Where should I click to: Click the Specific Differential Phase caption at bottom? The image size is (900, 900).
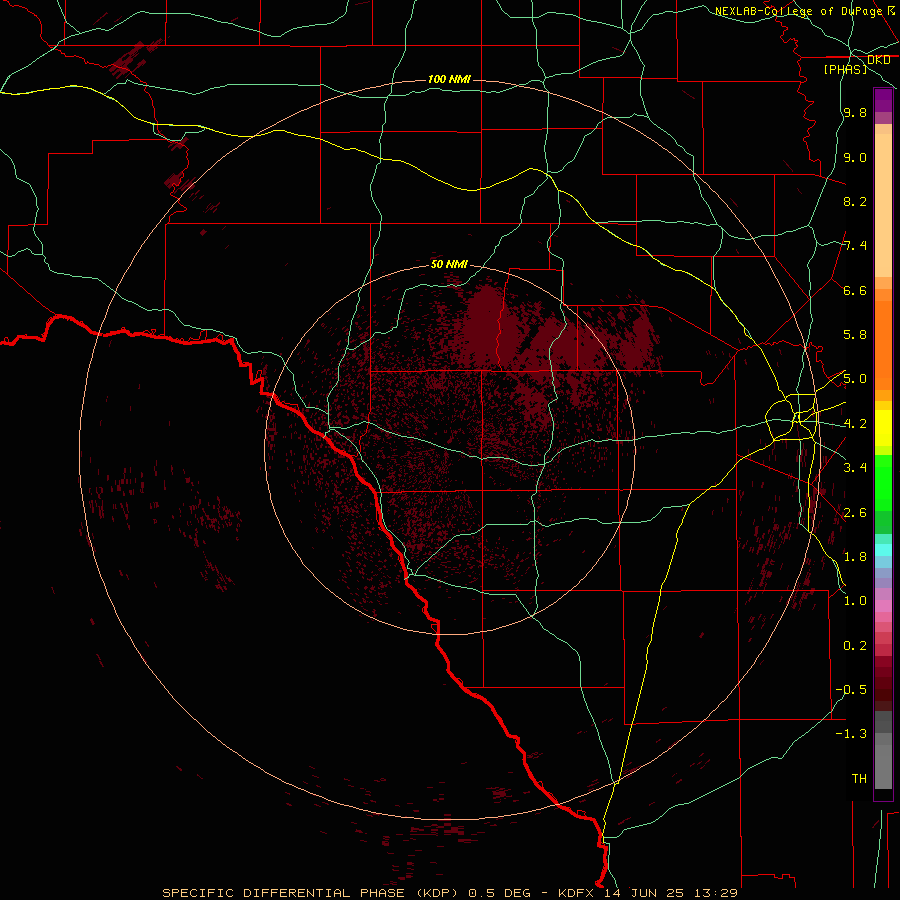(x=450, y=893)
